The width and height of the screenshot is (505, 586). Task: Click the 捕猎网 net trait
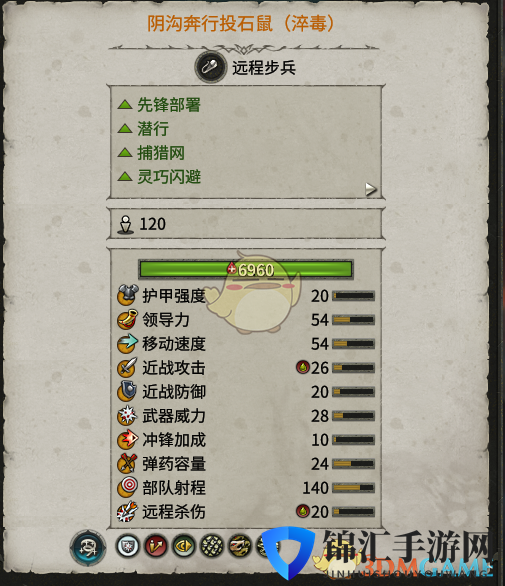coord(151,152)
